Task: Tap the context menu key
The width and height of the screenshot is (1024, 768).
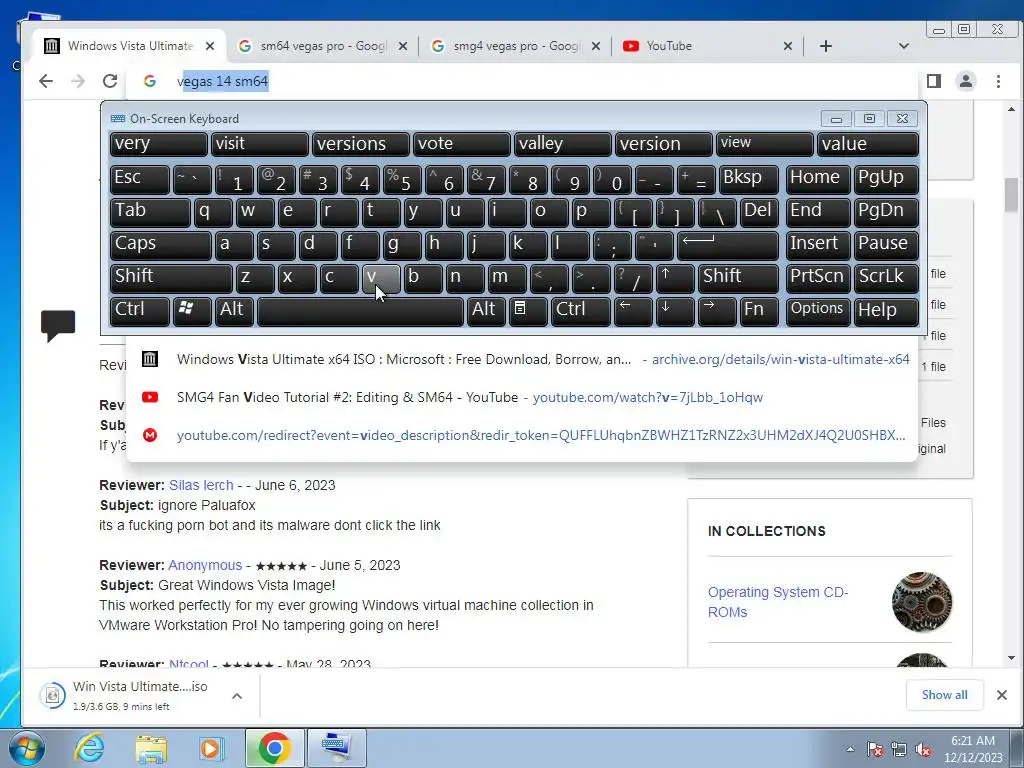Action: click(x=527, y=311)
